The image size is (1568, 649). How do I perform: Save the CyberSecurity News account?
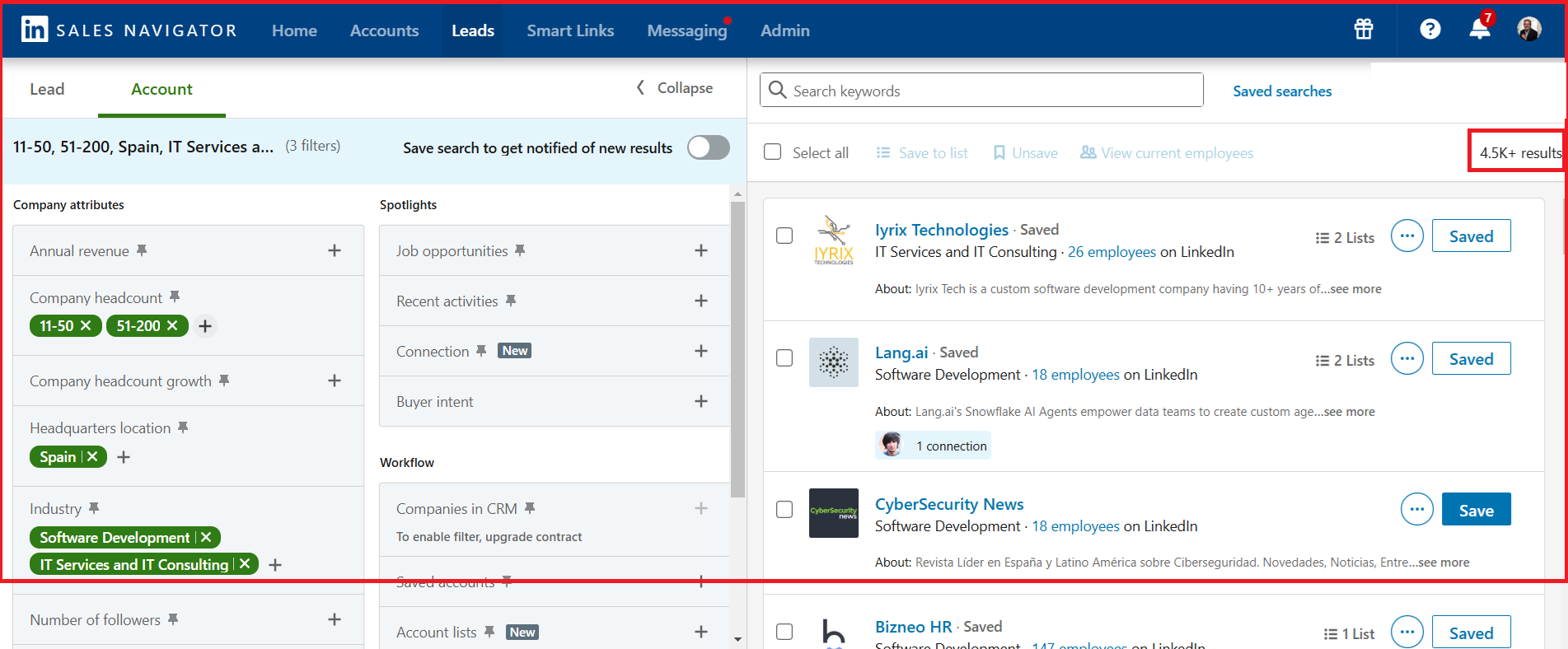[1476, 510]
